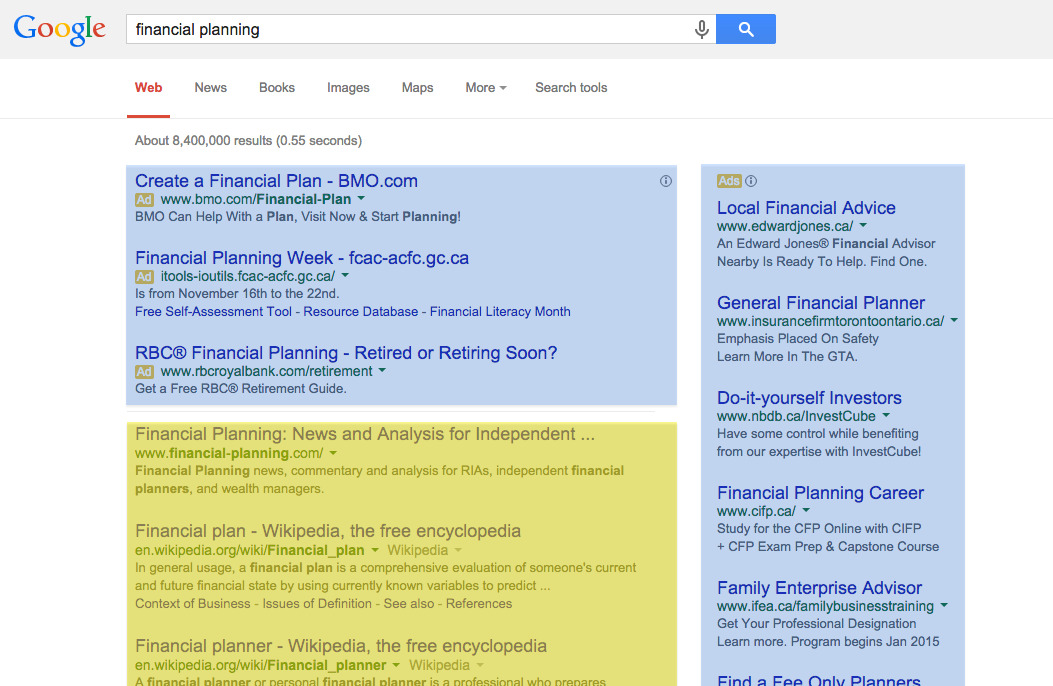The image size is (1053, 686).
Task: Expand arrow beside www.bmo.com/Financial-Plan
Action: [x=361, y=199]
